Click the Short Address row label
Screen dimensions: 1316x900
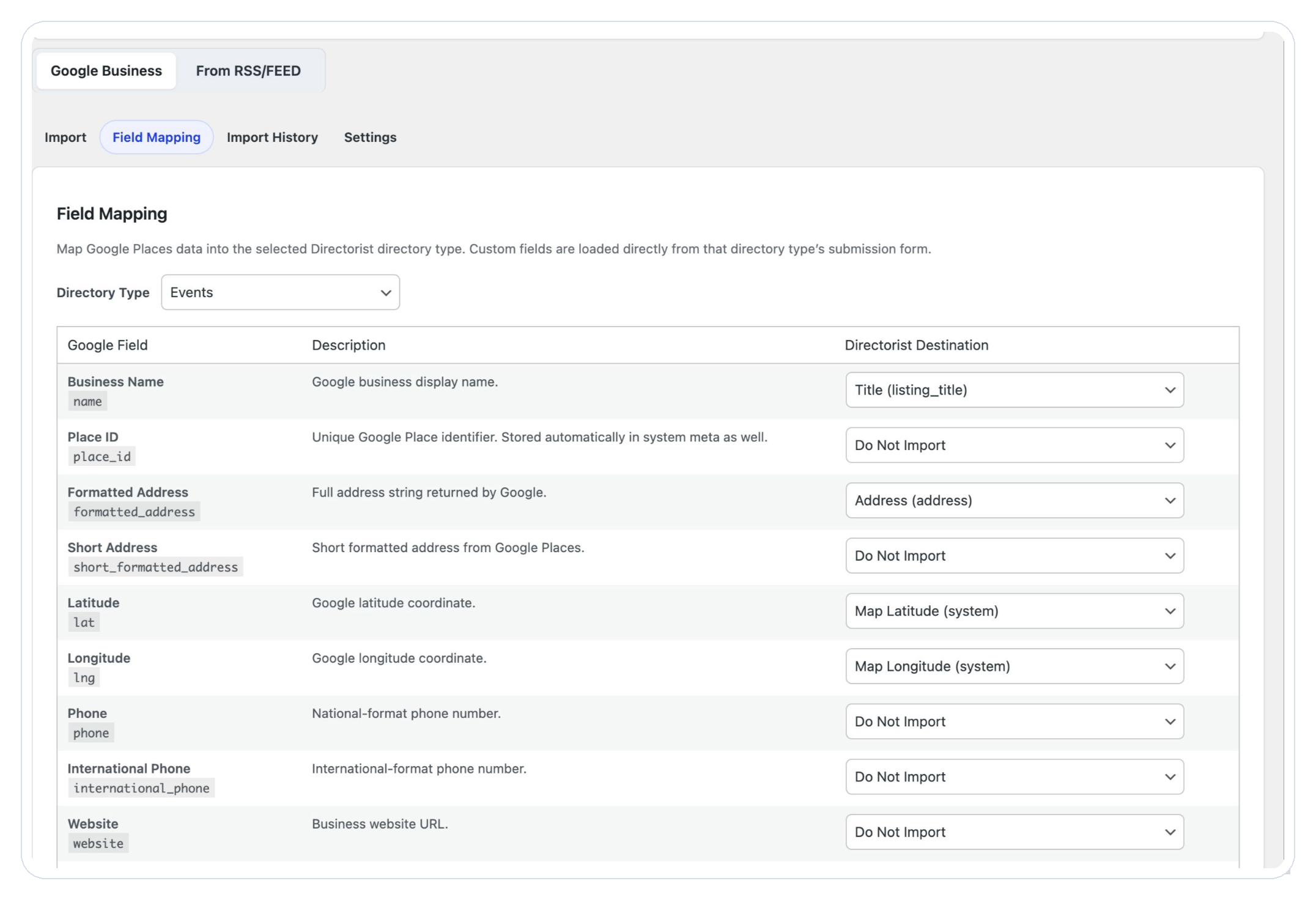[x=113, y=547]
